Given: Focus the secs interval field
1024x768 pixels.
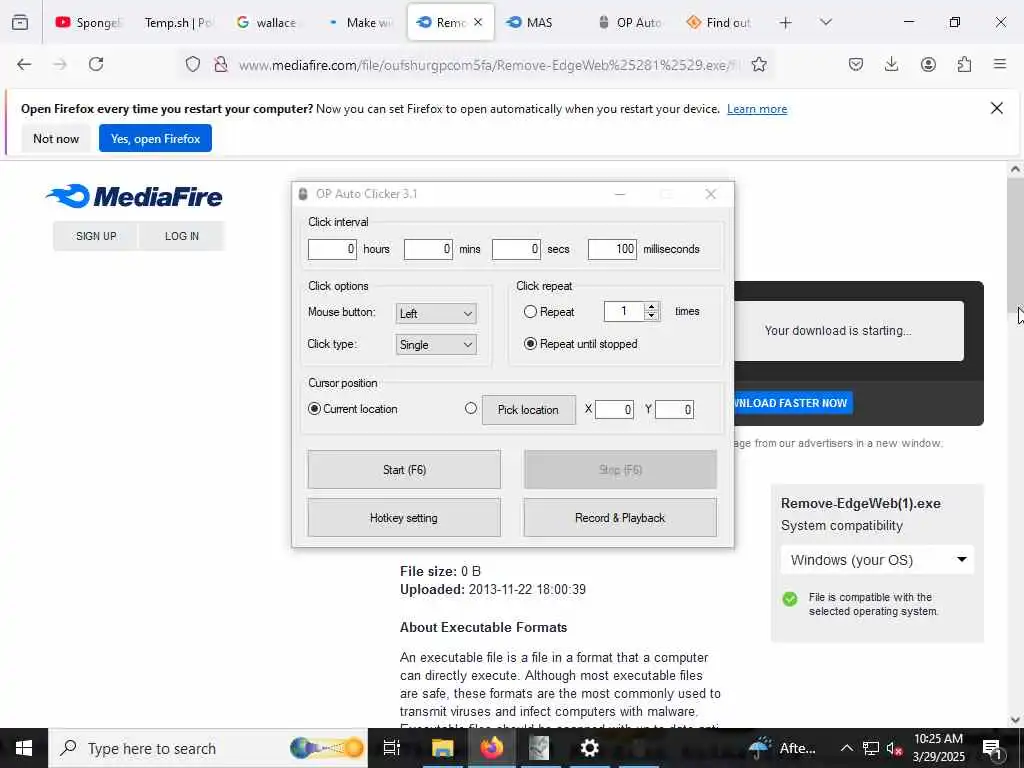Looking at the screenshot, I should coord(516,249).
